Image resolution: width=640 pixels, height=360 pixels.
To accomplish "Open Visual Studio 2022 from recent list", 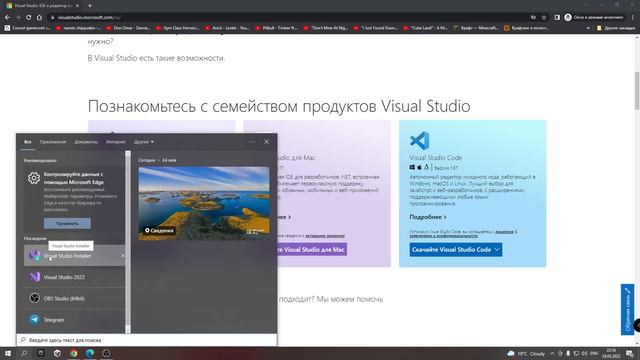I will point(74,277).
